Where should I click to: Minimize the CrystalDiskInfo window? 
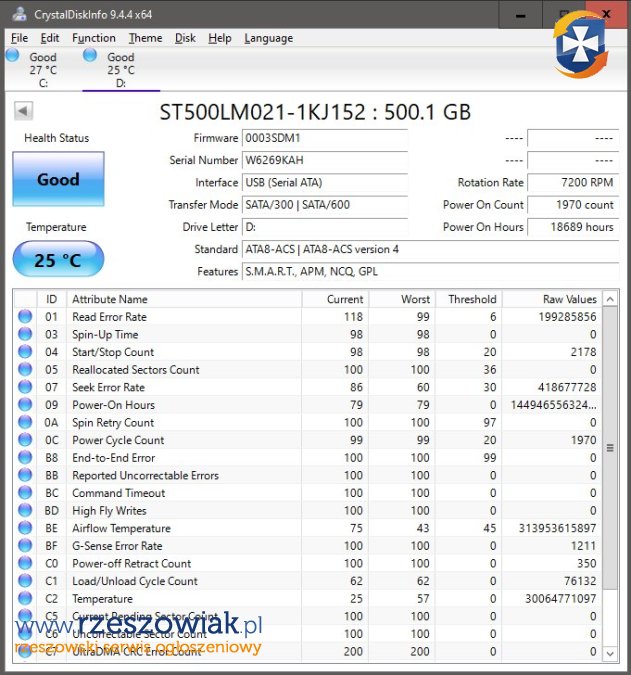520,15
